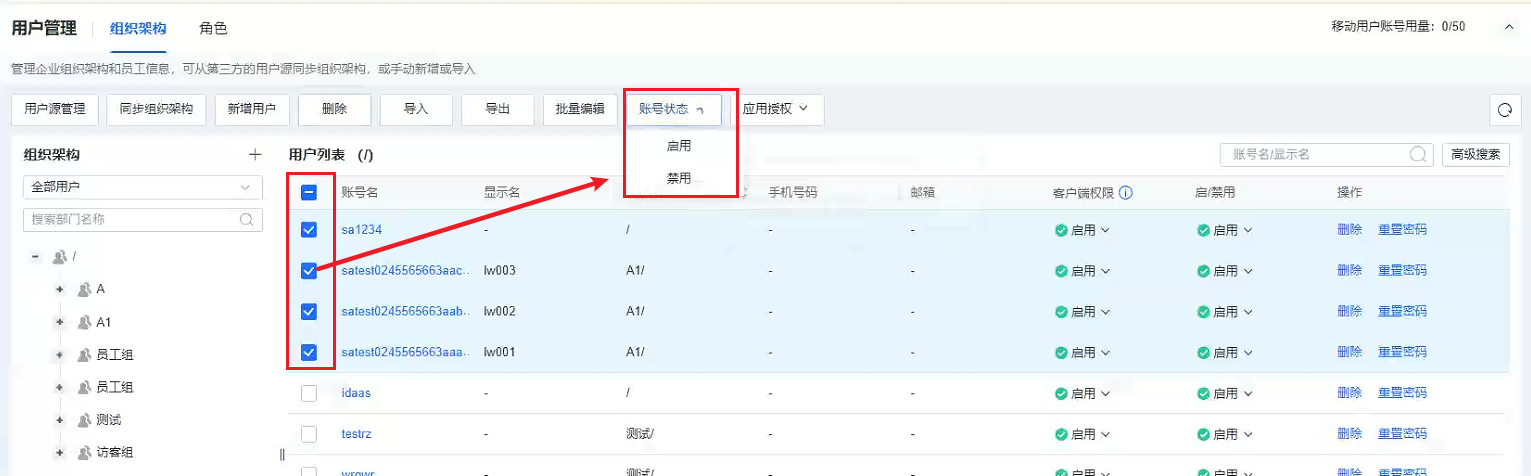Collapse the top panel with the chevron-up icon
Viewport: 1531px width, 476px height.
tap(1510, 27)
